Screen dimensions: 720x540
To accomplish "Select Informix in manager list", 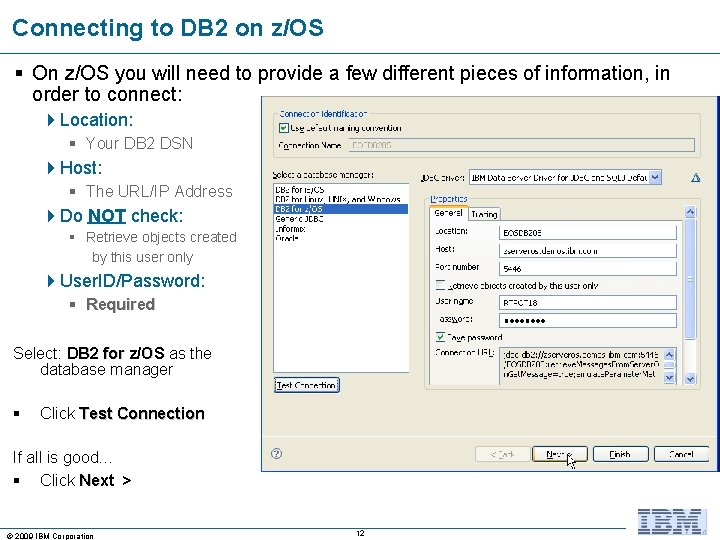I will pyautogui.click(x=341, y=228).
